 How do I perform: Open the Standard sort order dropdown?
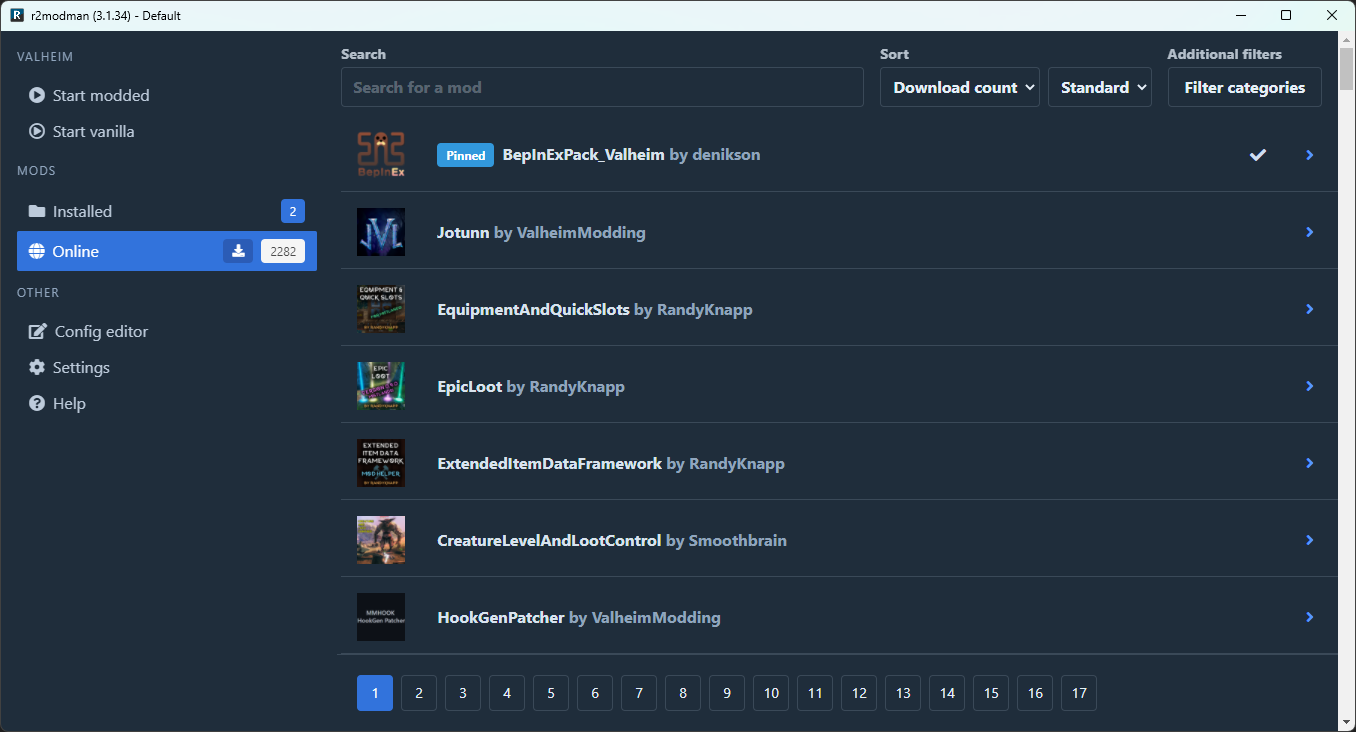1100,87
